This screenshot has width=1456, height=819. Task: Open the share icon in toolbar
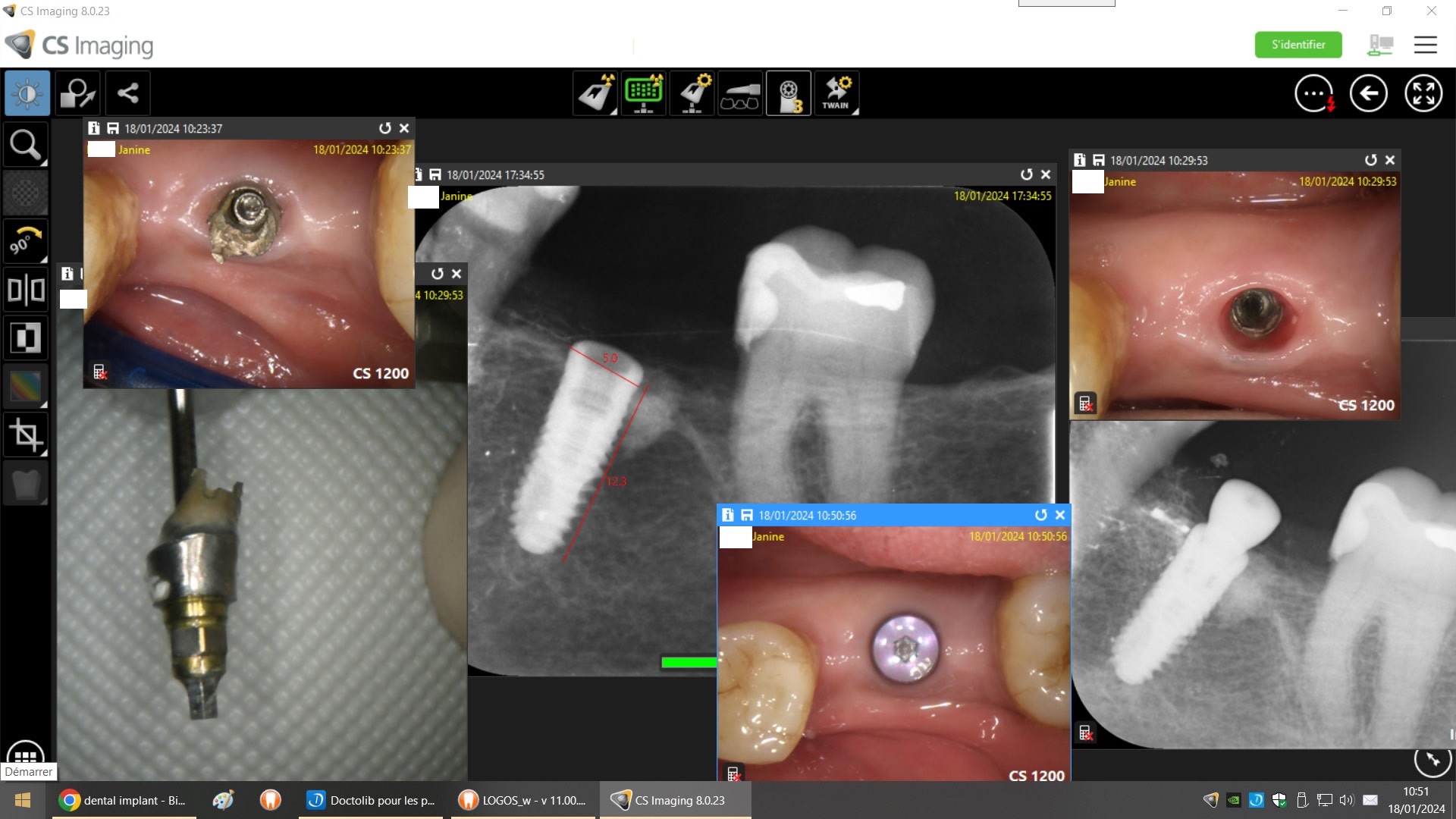click(x=127, y=94)
